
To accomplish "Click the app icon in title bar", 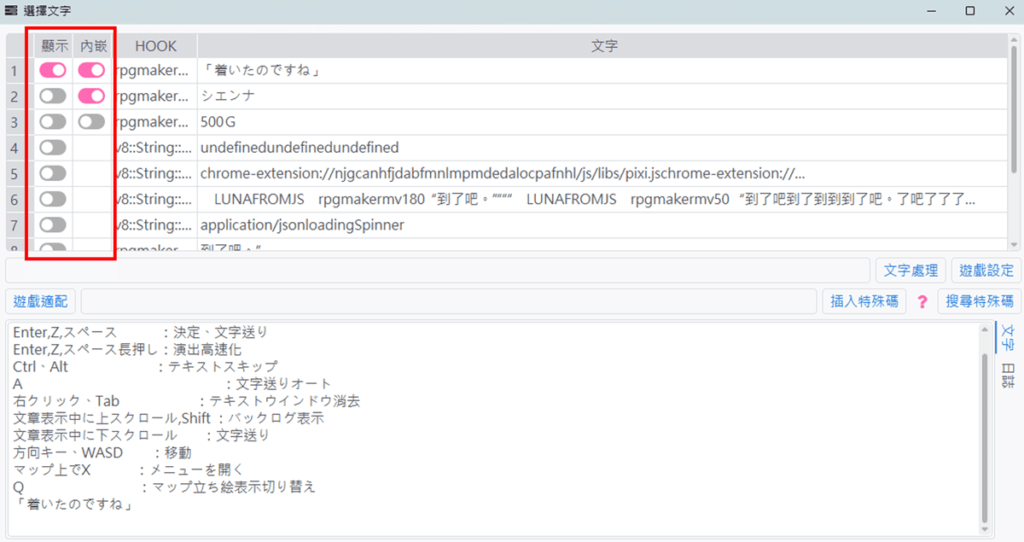I will click(11, 10).
